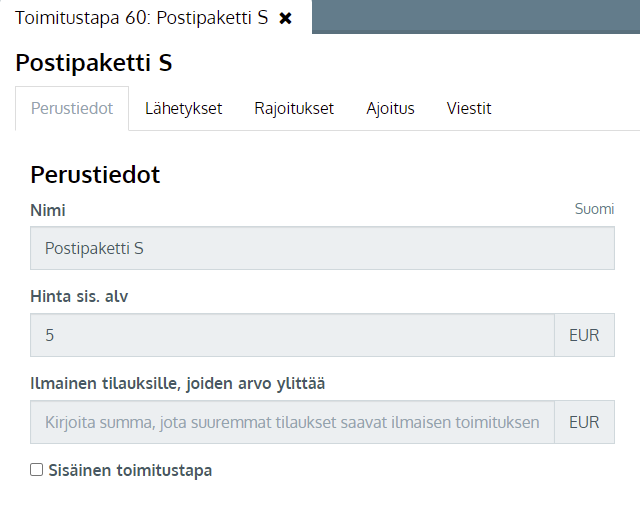Click the Suomi language indicator
This screenshot has width=640, height=506.
[x=594, y=209]
